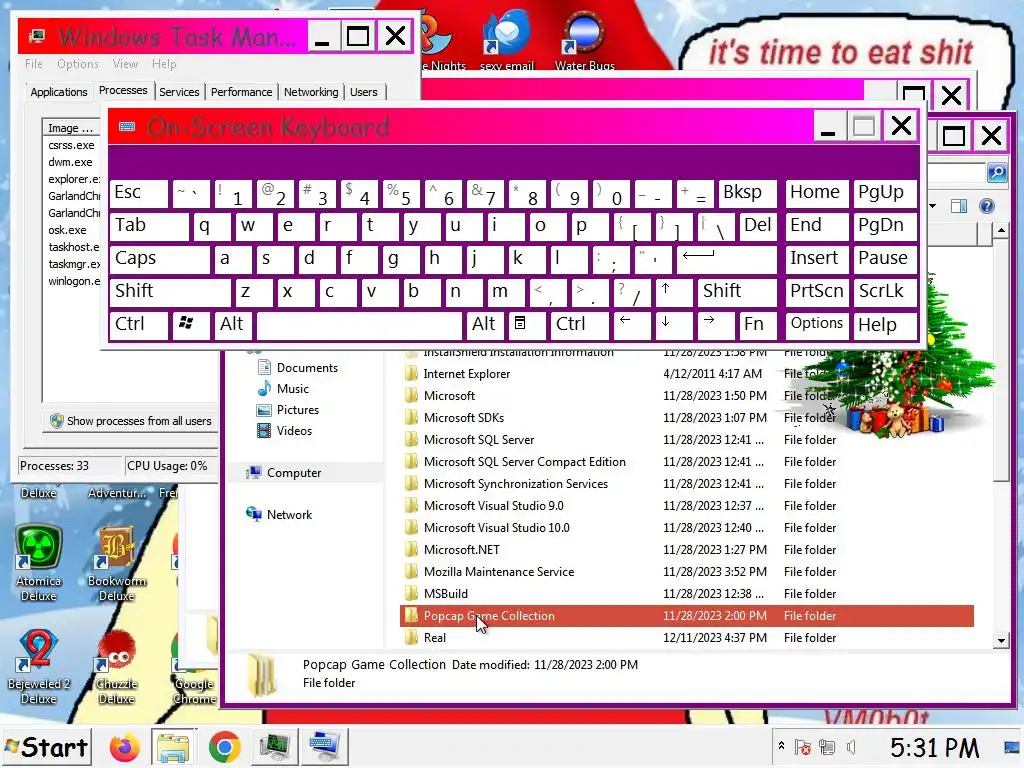
Task: Open Explorer view options dropdown arrow
Action: (933, 206)
